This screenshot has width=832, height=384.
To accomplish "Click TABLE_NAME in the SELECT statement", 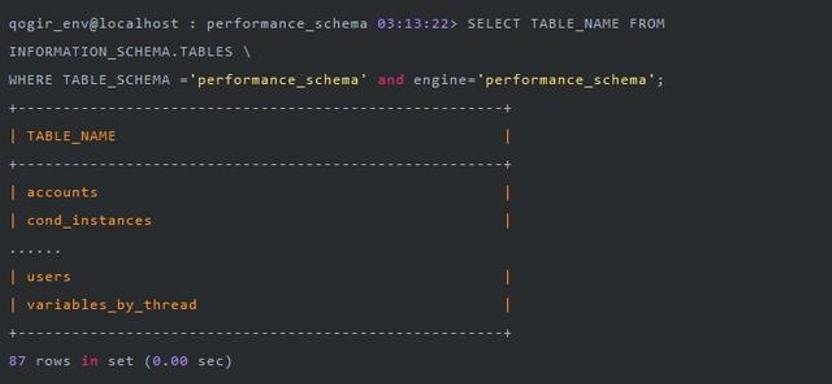I will (575, 24).
